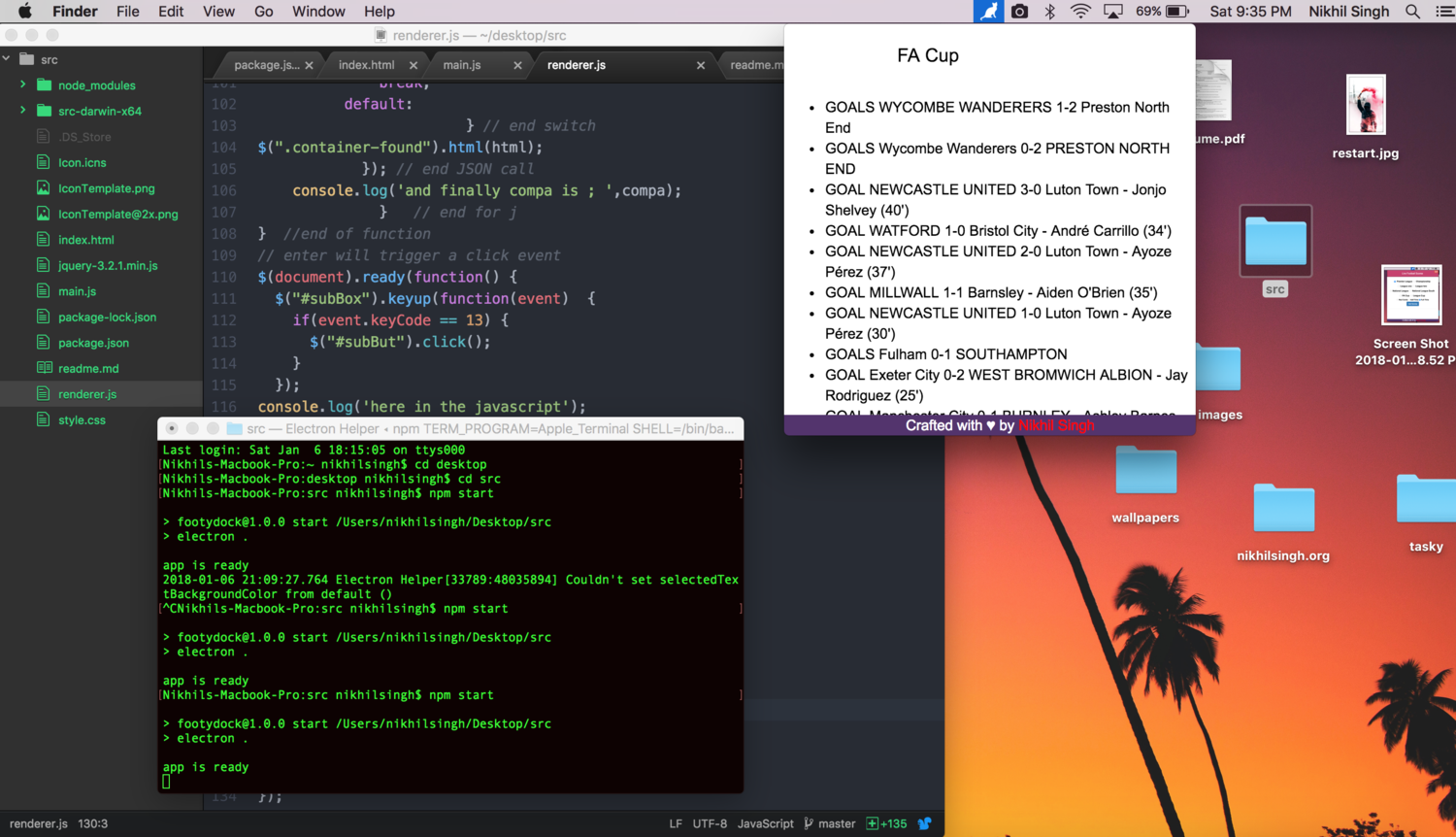Open the Apple menu
This screenshot has width=1456, height=837.
(25, 12)
